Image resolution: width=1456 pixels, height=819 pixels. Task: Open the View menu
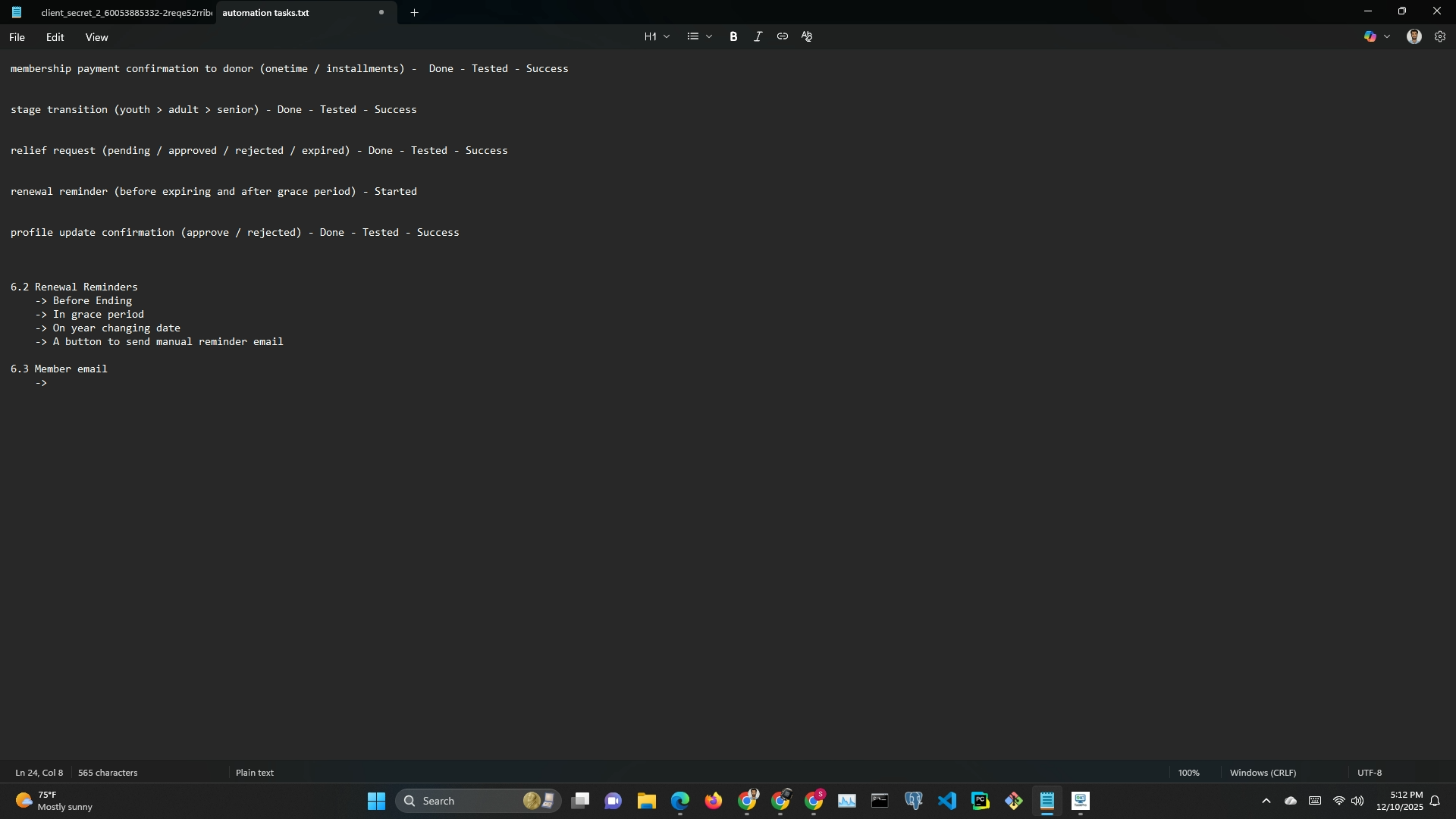(x=96, y=37)
